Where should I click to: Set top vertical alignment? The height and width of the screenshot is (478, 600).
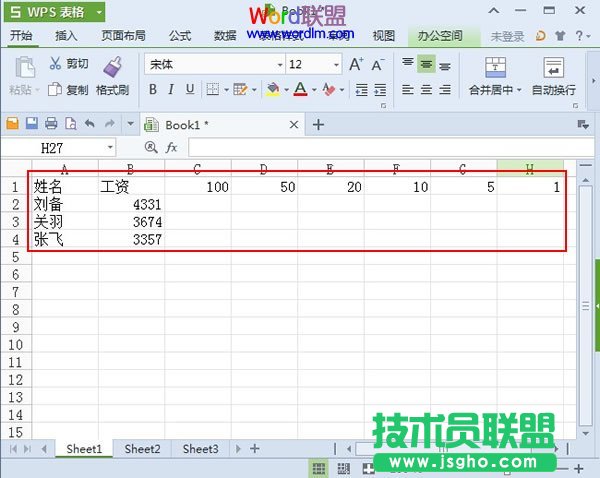pyautogui.click(x=408, y=63)
